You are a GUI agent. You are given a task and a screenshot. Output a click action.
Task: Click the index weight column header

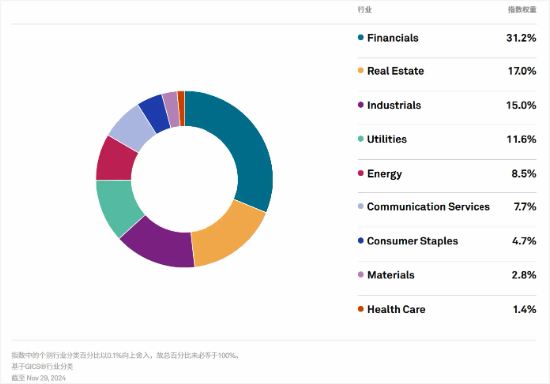point(522,9)
